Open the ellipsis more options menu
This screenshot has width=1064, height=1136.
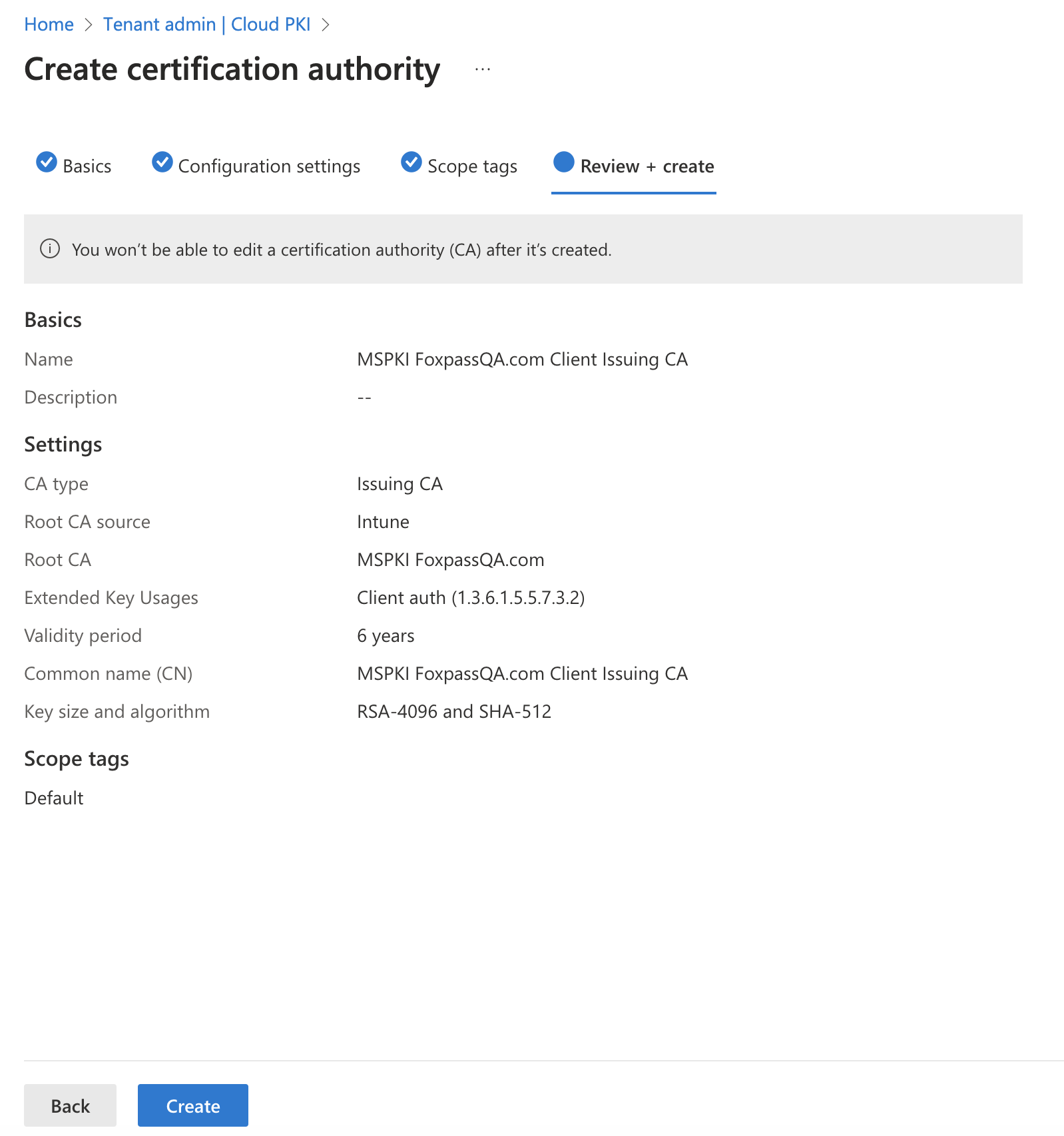pos(483,69)
